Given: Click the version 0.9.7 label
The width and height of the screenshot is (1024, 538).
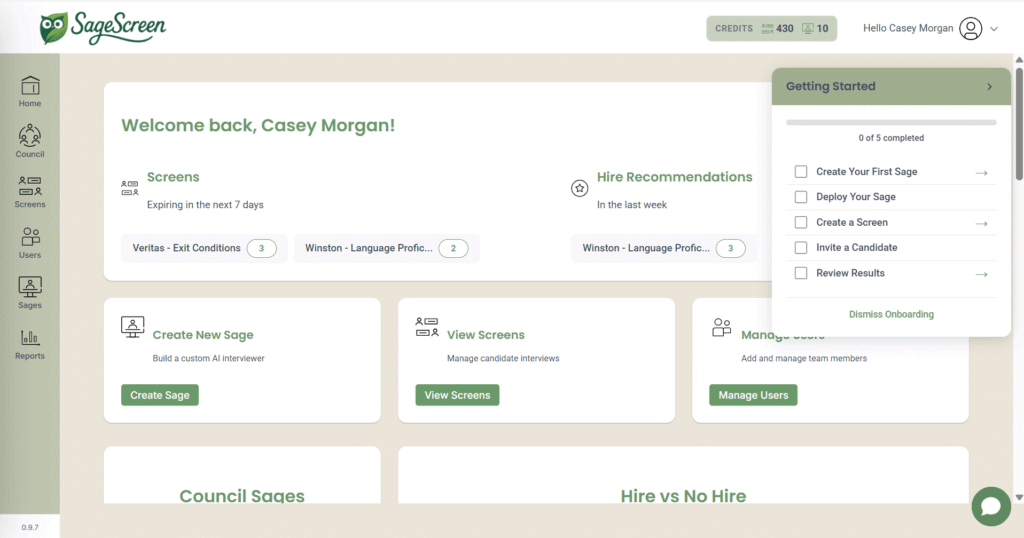Looking at the screenshot, I should [x=30, y=527].
